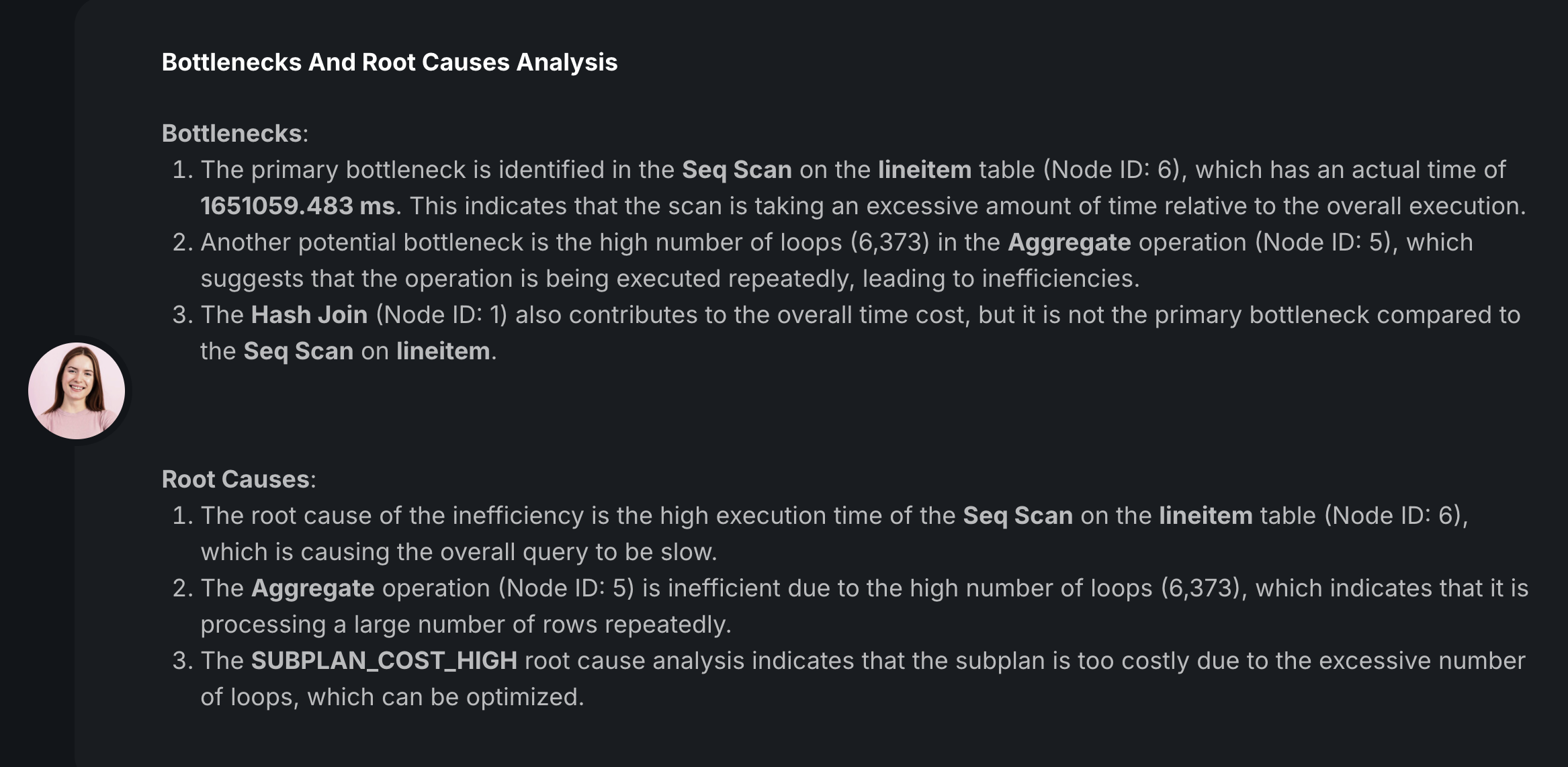Click bold lineitem ending the third bottleneck
The width and height of the screenshot is (1568, 767).
click(x=443, y=351)
